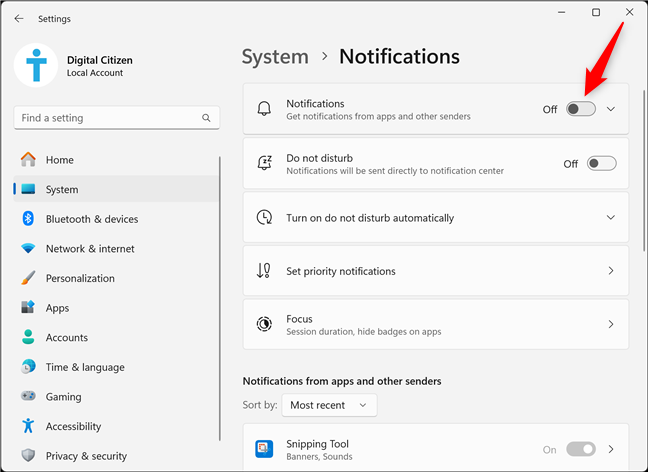Click the sidebar navigation scrollbar

(219, 298)
